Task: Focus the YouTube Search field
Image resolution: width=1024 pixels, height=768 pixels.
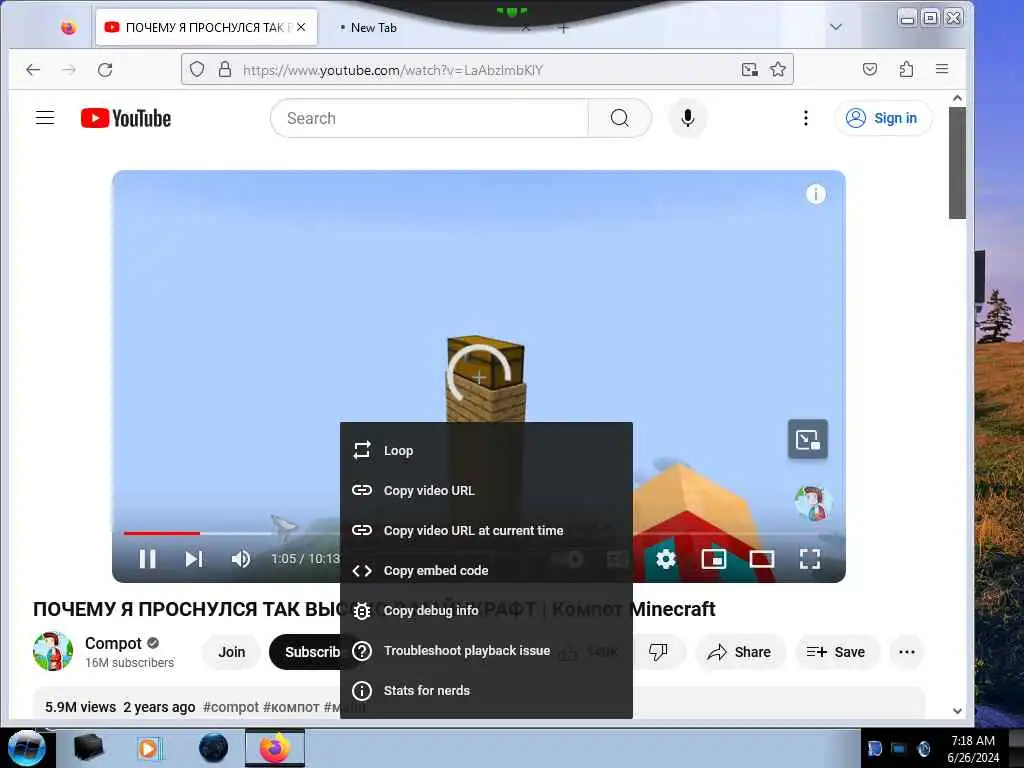Action: click(430, 118)
